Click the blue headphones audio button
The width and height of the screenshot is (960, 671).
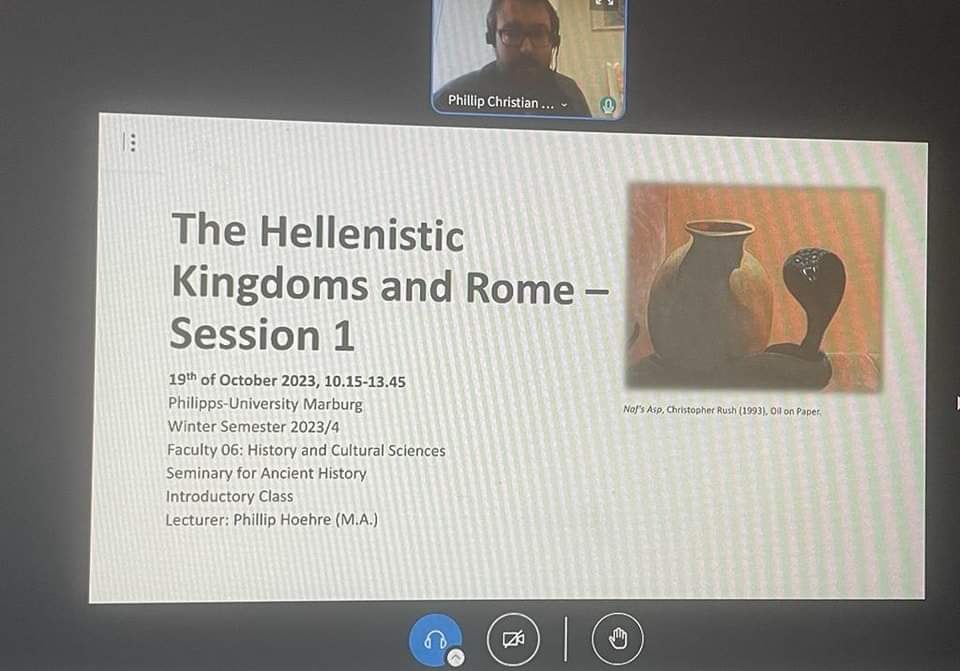(436, 640)
